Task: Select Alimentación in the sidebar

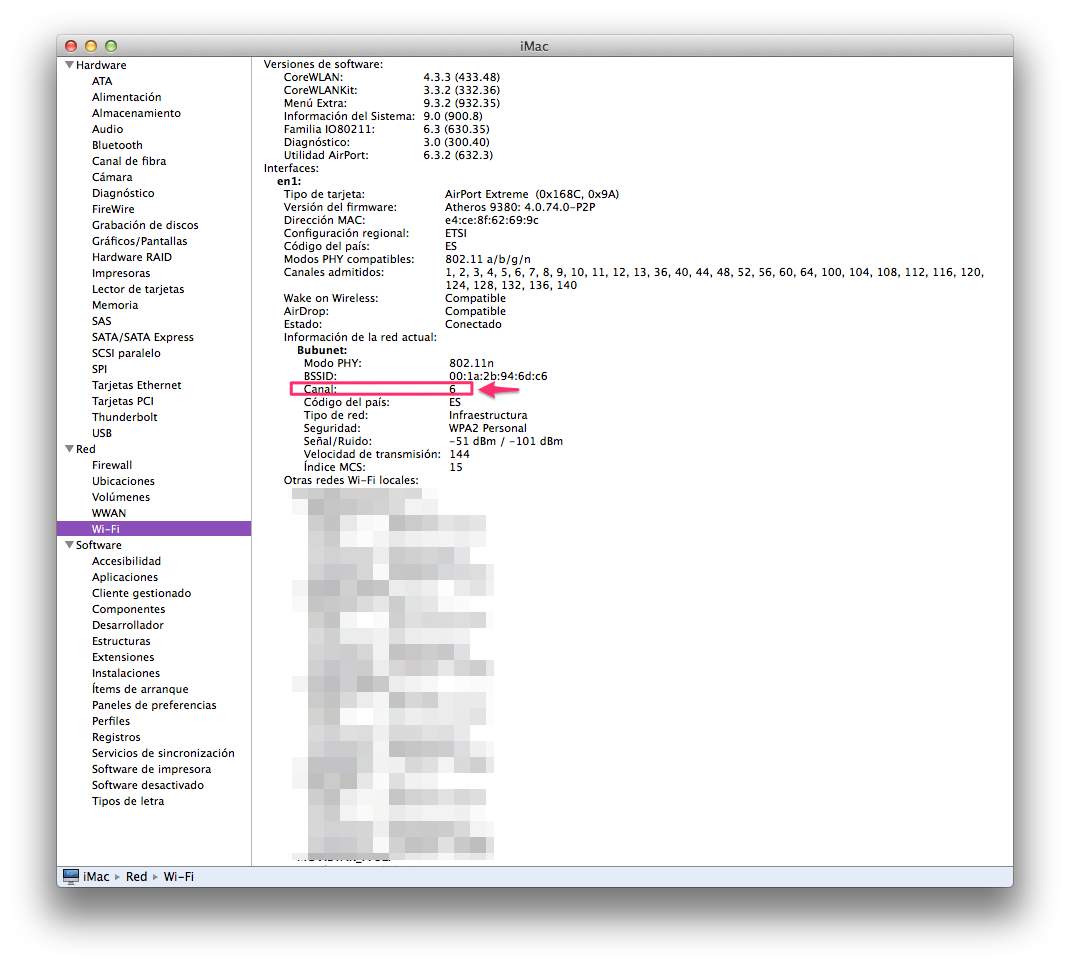Action: [x=126, y=97]
